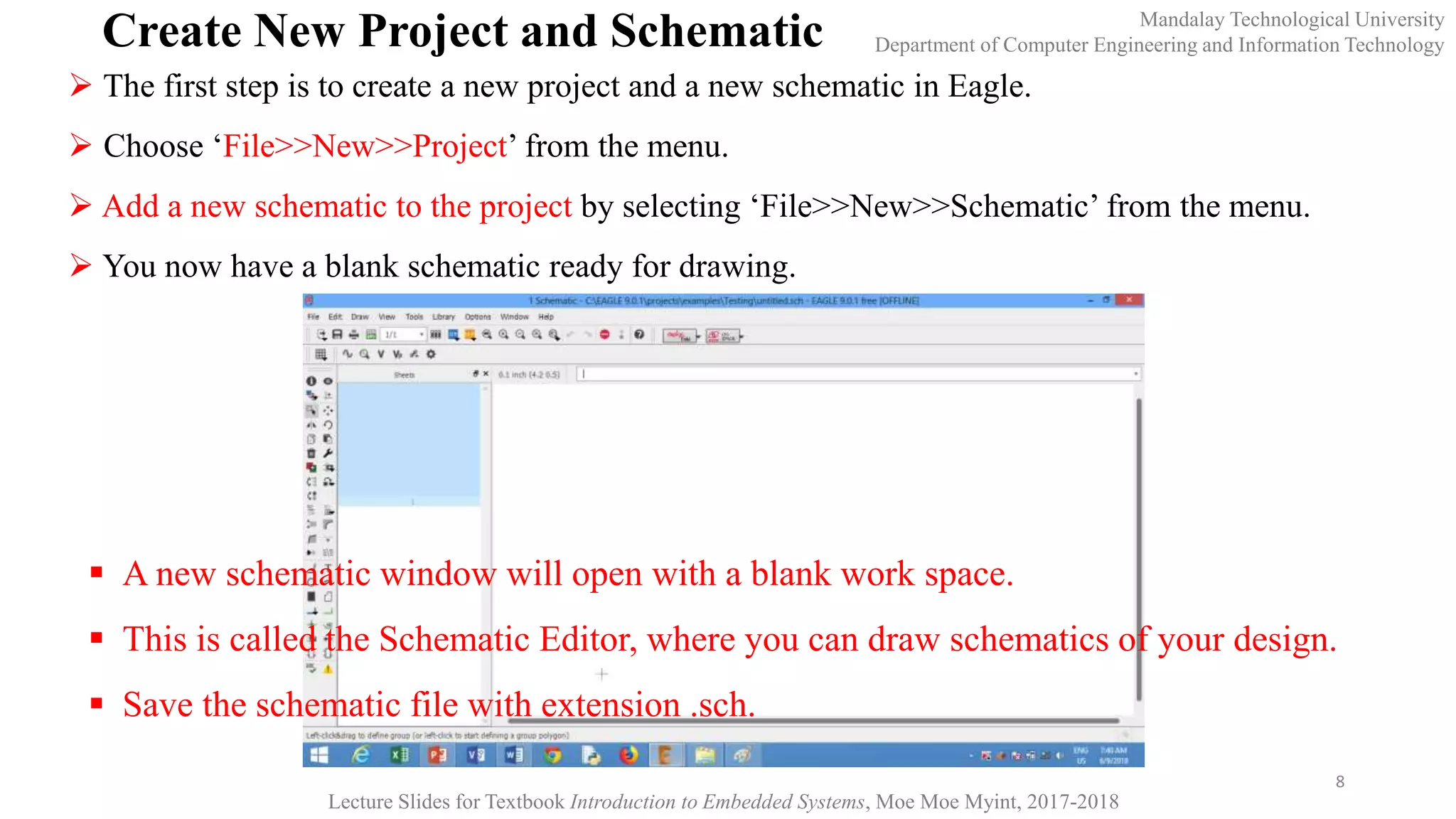Click the red Stop command icon
This screenshot has height=819, width=1456.
click(x=604, y=334)
